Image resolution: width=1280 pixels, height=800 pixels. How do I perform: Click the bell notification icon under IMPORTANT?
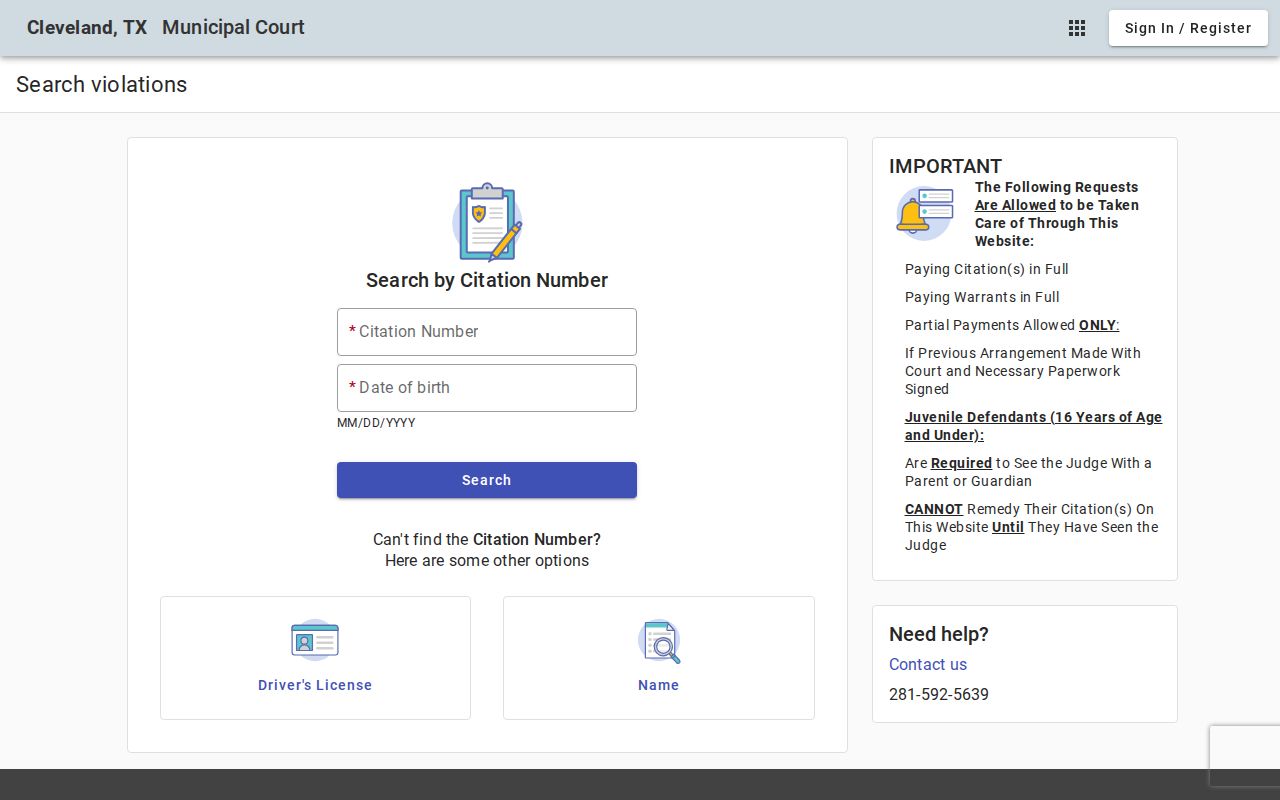click(x=923, y=213)
